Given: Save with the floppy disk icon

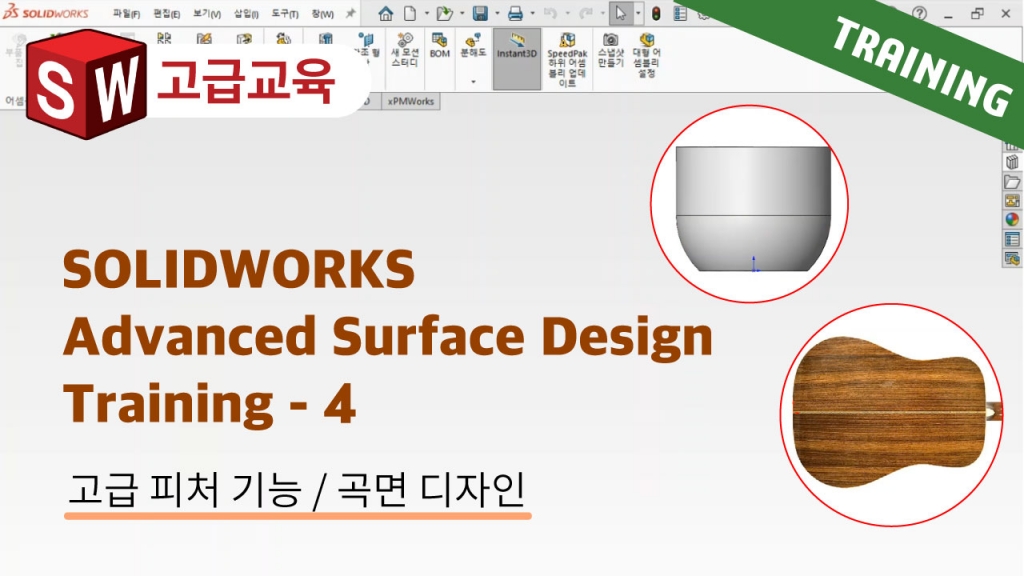Looking at the screenshot, I should (480, 13).
